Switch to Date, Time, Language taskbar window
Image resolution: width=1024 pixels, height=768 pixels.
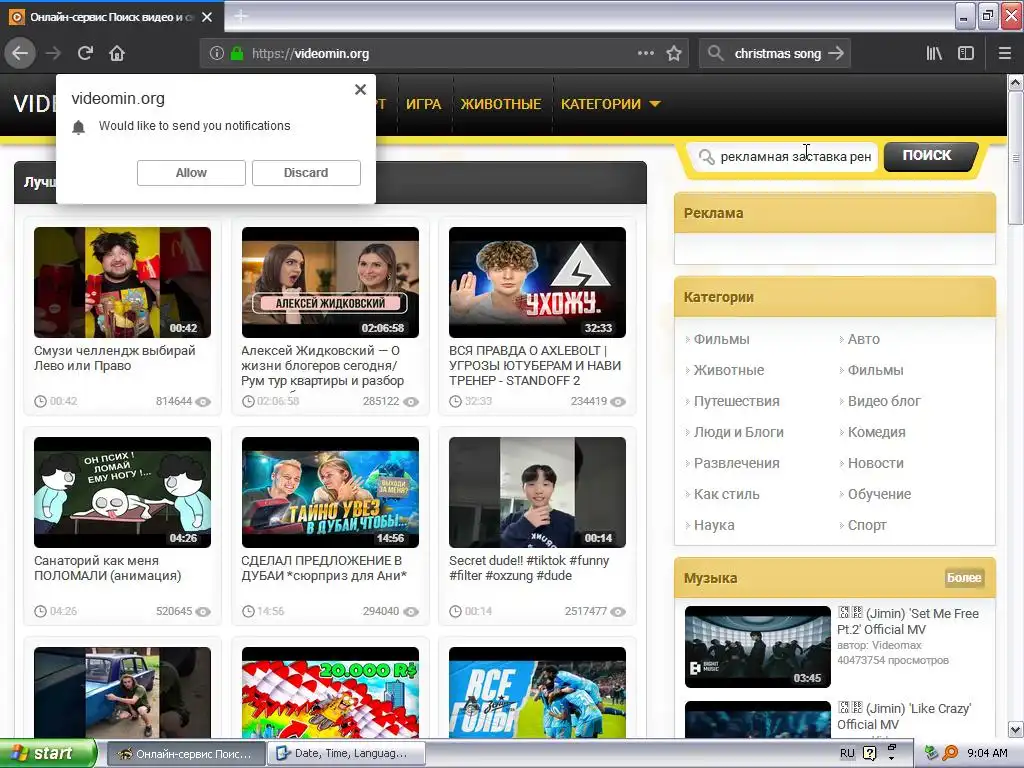click(x=347, y=754)
